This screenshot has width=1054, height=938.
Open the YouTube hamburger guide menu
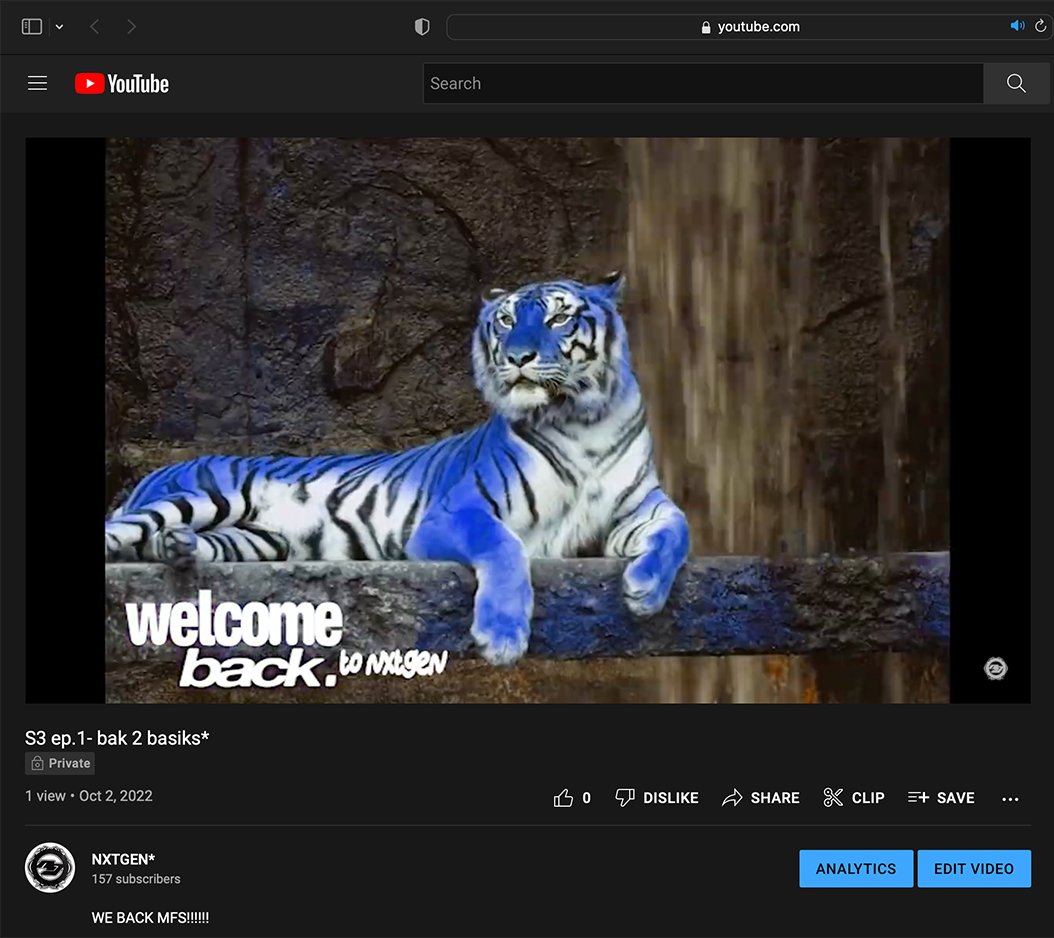click(x=38, y=83)
